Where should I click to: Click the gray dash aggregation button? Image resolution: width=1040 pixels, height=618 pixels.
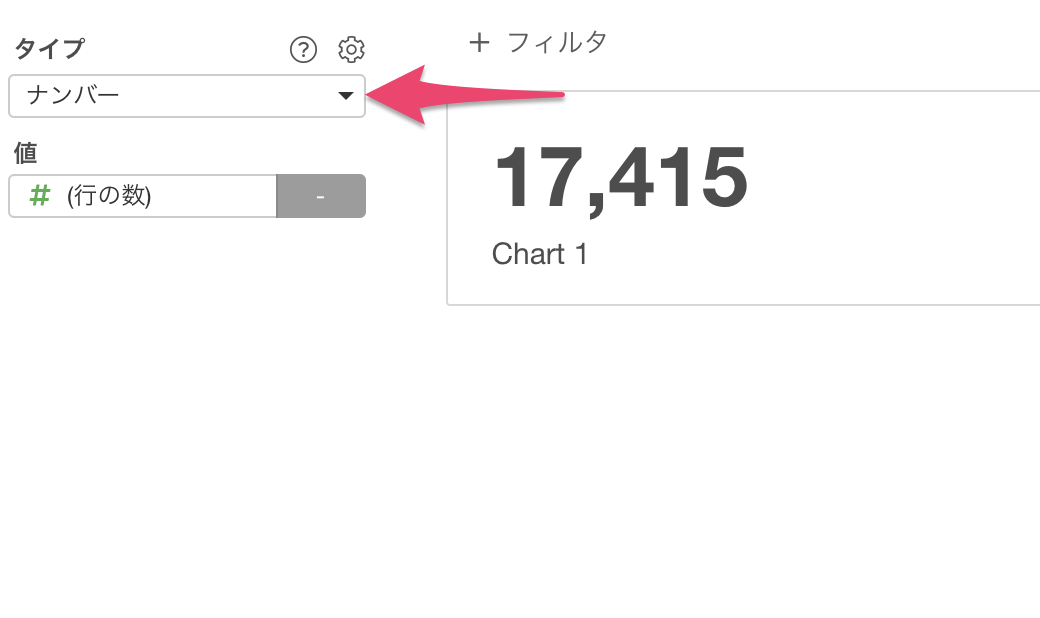click(x=321, y=196)
